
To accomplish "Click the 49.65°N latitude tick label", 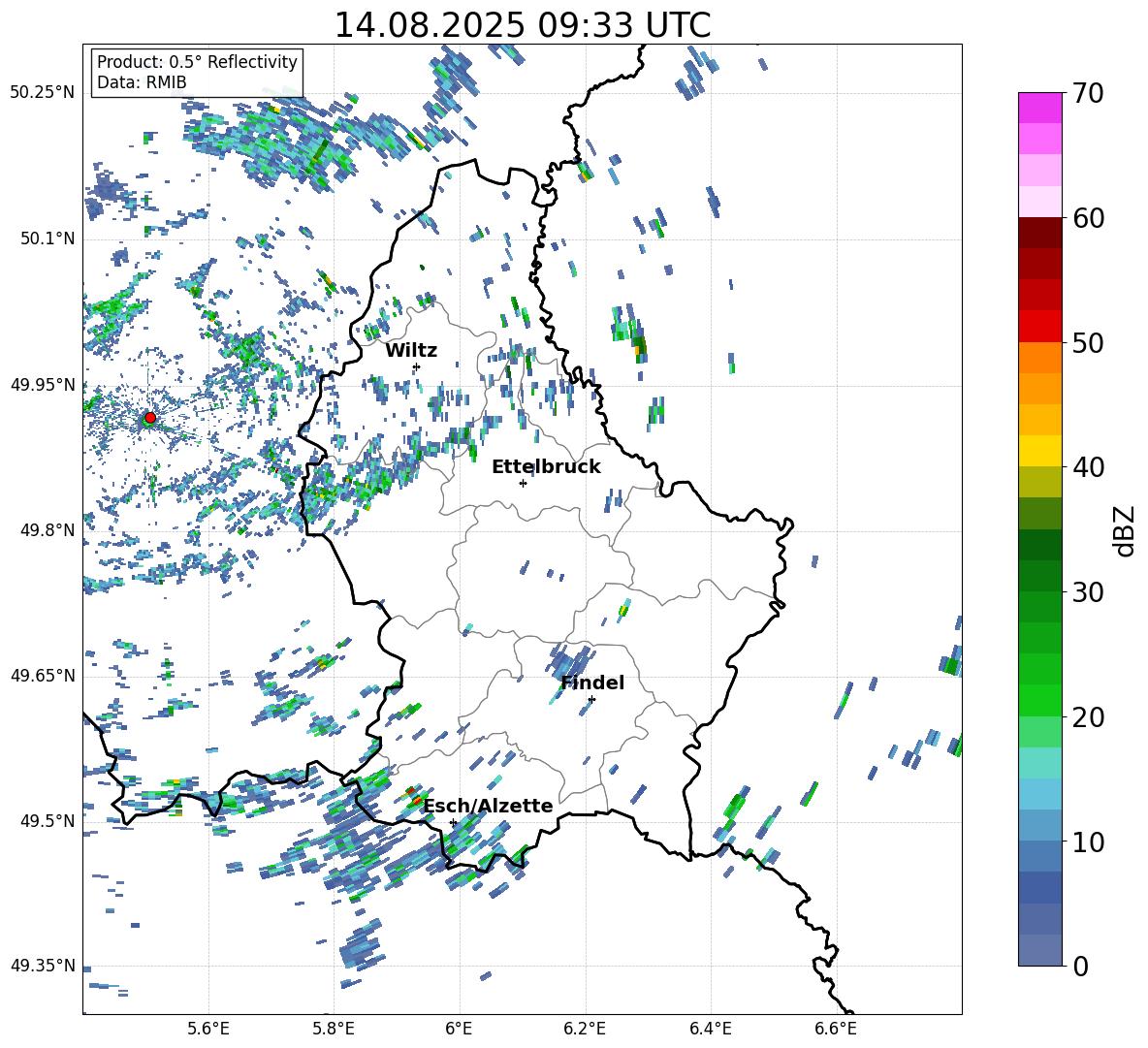I will point(43,675).
